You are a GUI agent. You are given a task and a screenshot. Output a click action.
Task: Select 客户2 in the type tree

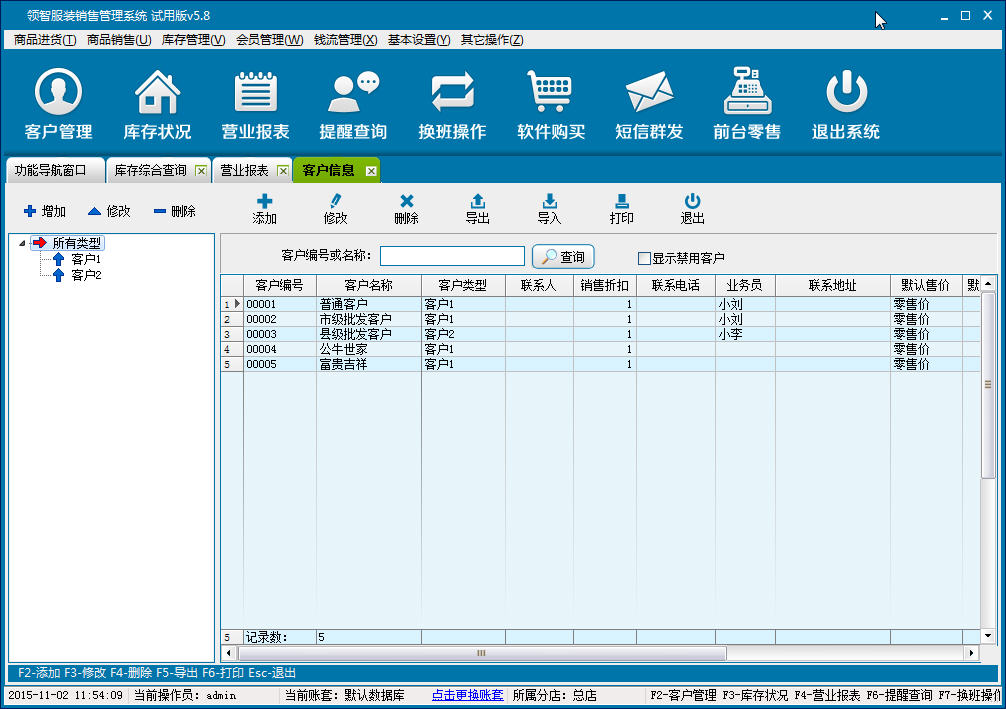pyautogui.click(x=86, y=275)
